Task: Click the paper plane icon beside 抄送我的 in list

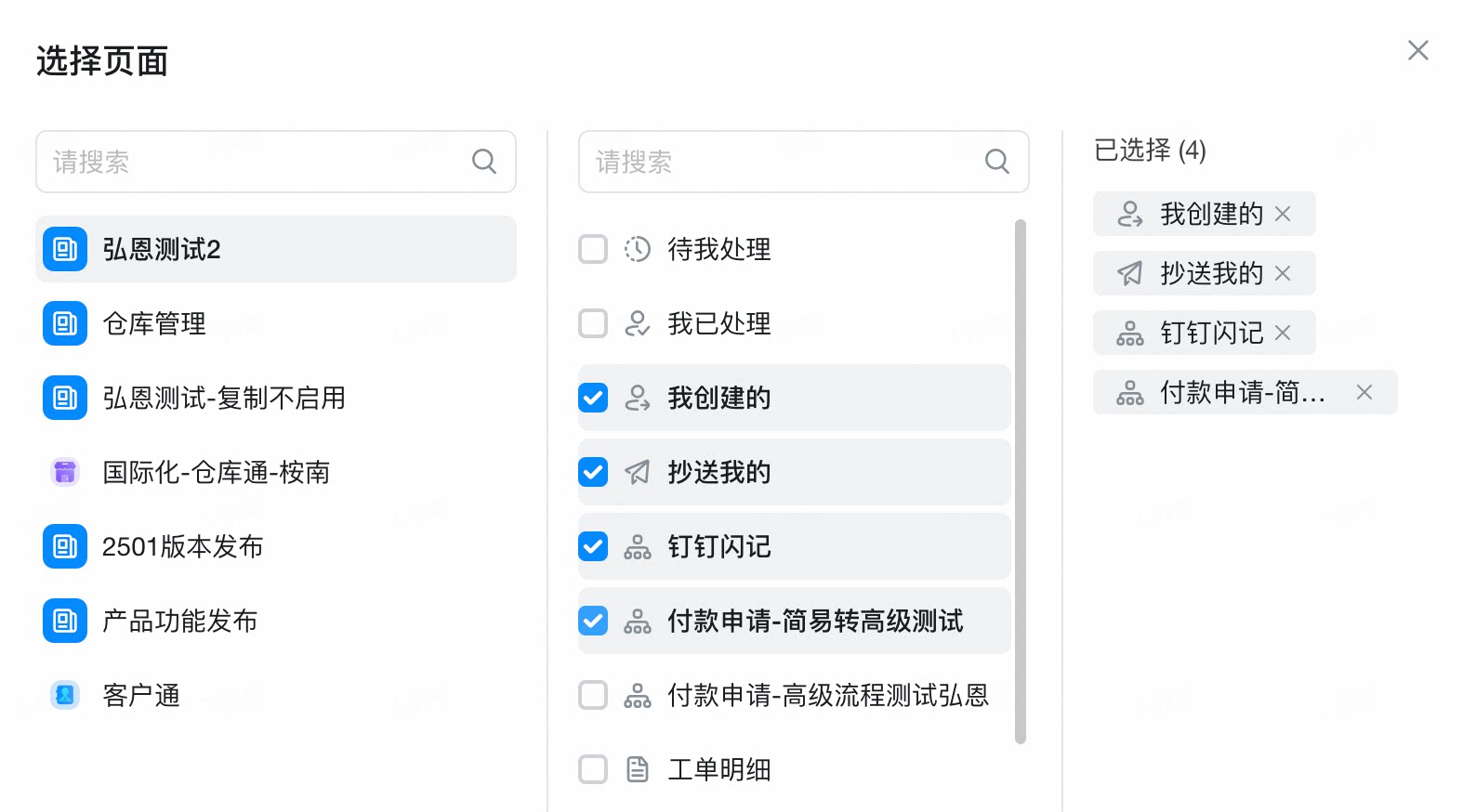Action: [638, 472]
